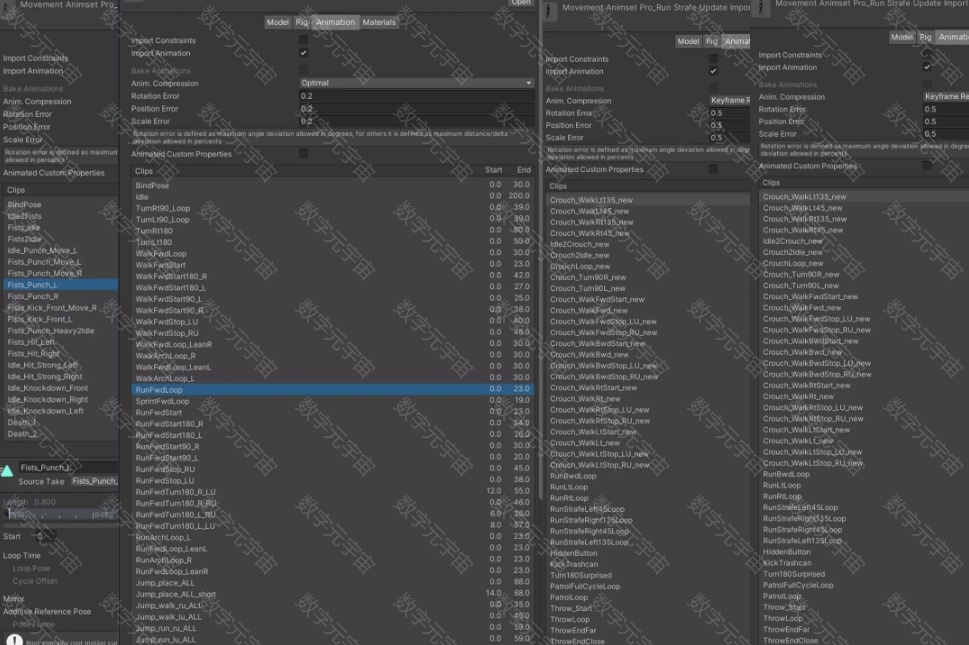The image size is (969, 645).
Task: Click the Scale Error 0.2 field
Action: pyautogui.click(x=417, y=121)
